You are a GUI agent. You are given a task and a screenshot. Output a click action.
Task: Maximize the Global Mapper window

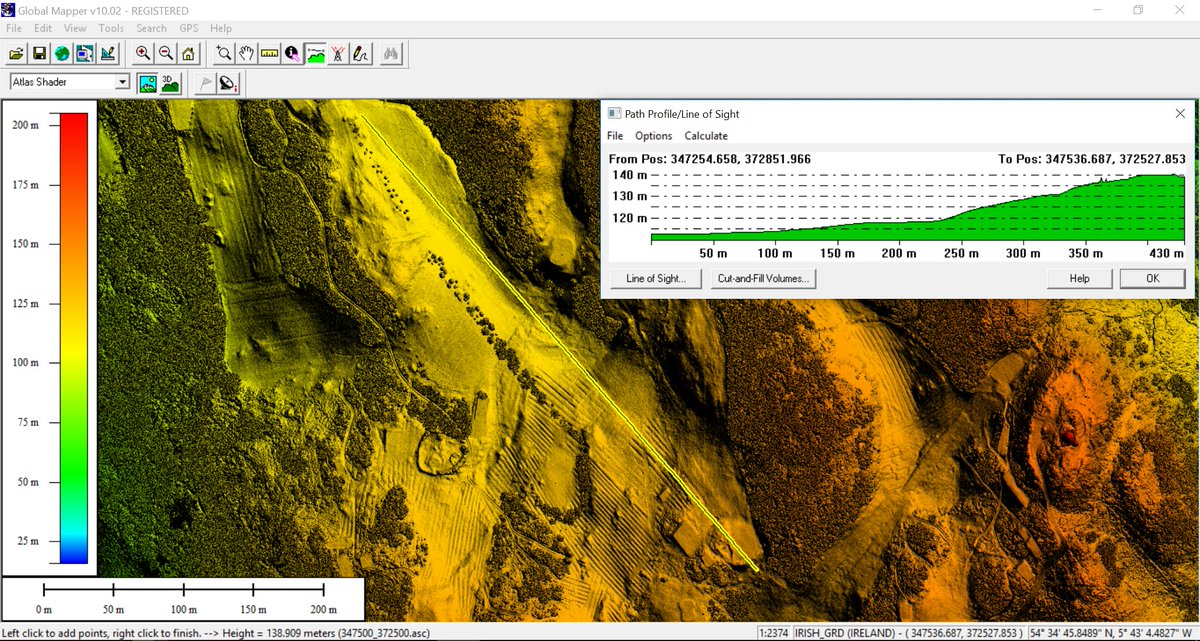(x=1138, y=9)
